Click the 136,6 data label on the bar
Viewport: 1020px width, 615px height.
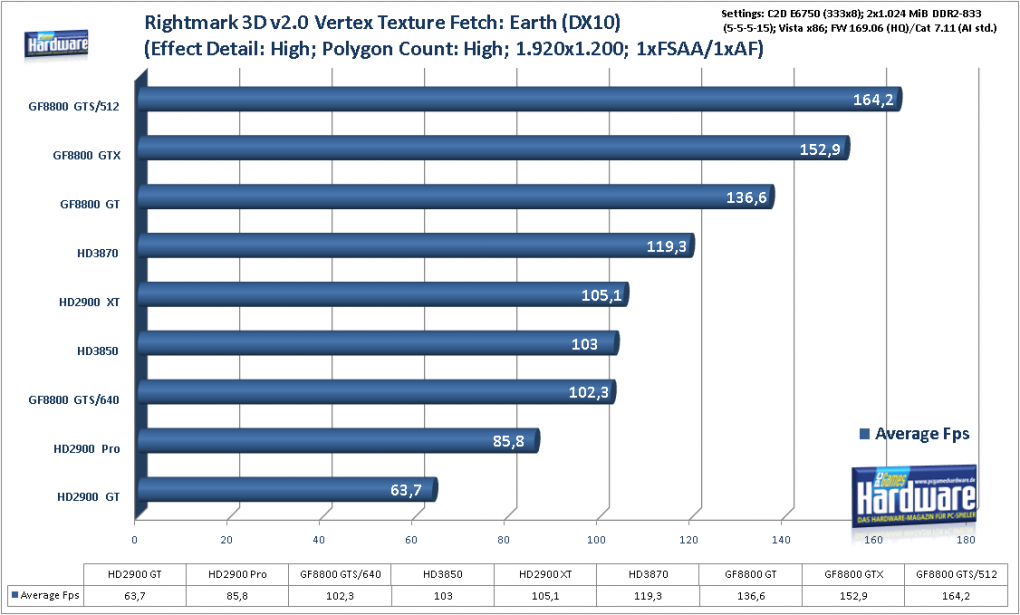click(x=746, y=197)
